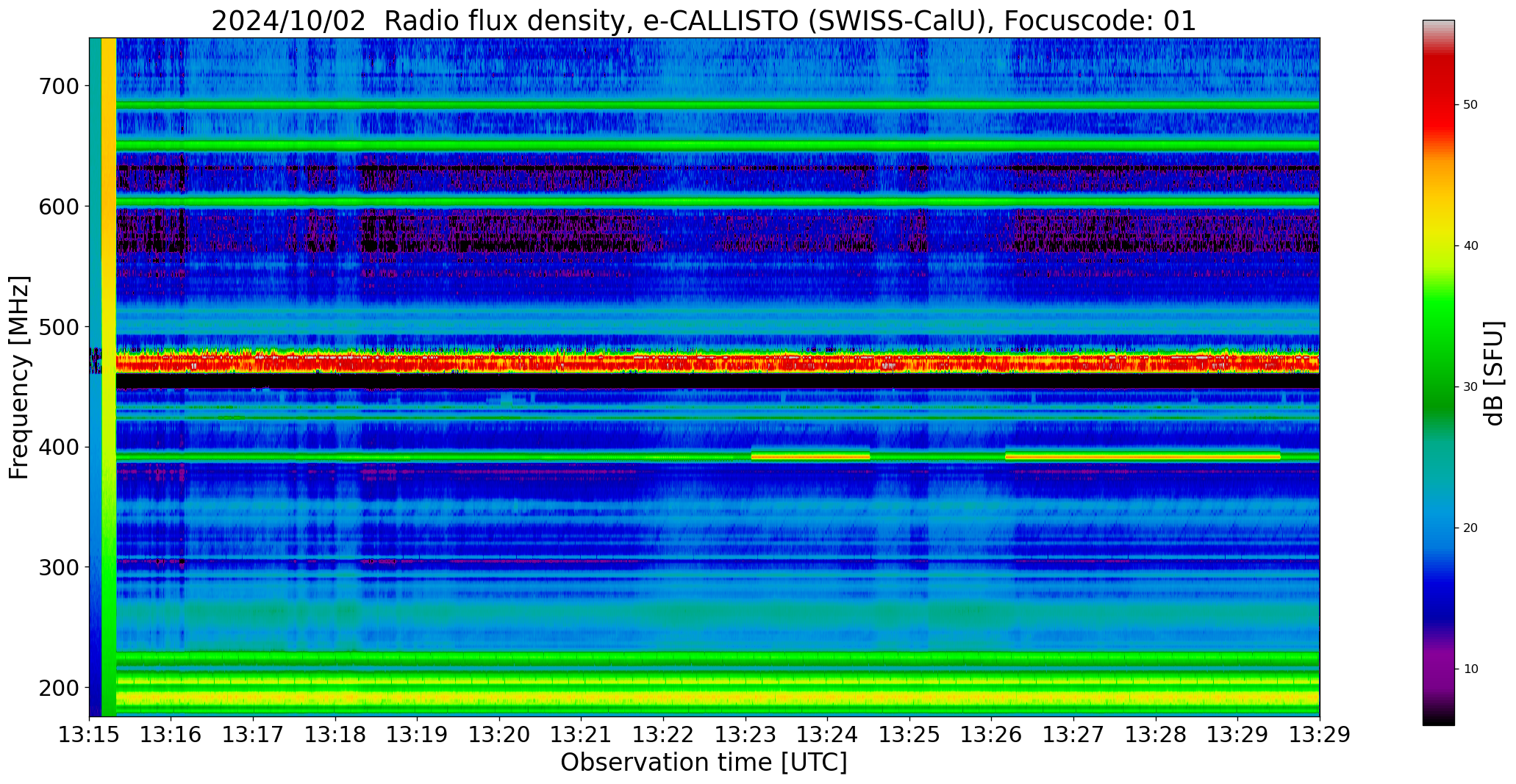Click the 13:18 time tick label
This screenshot has width=1516, height=784.
click(336, 735)
